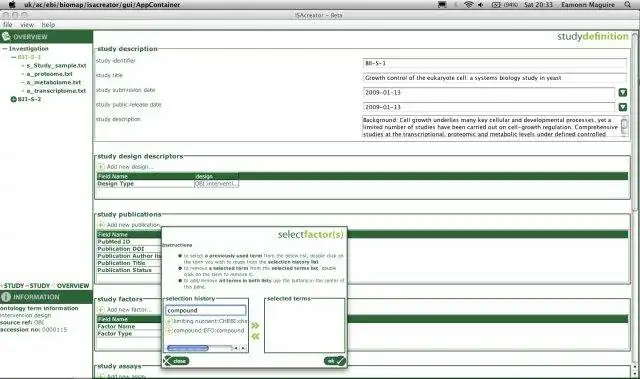
Task: Click the macOS Apple menu icon
Action: [x=12, y=4]
